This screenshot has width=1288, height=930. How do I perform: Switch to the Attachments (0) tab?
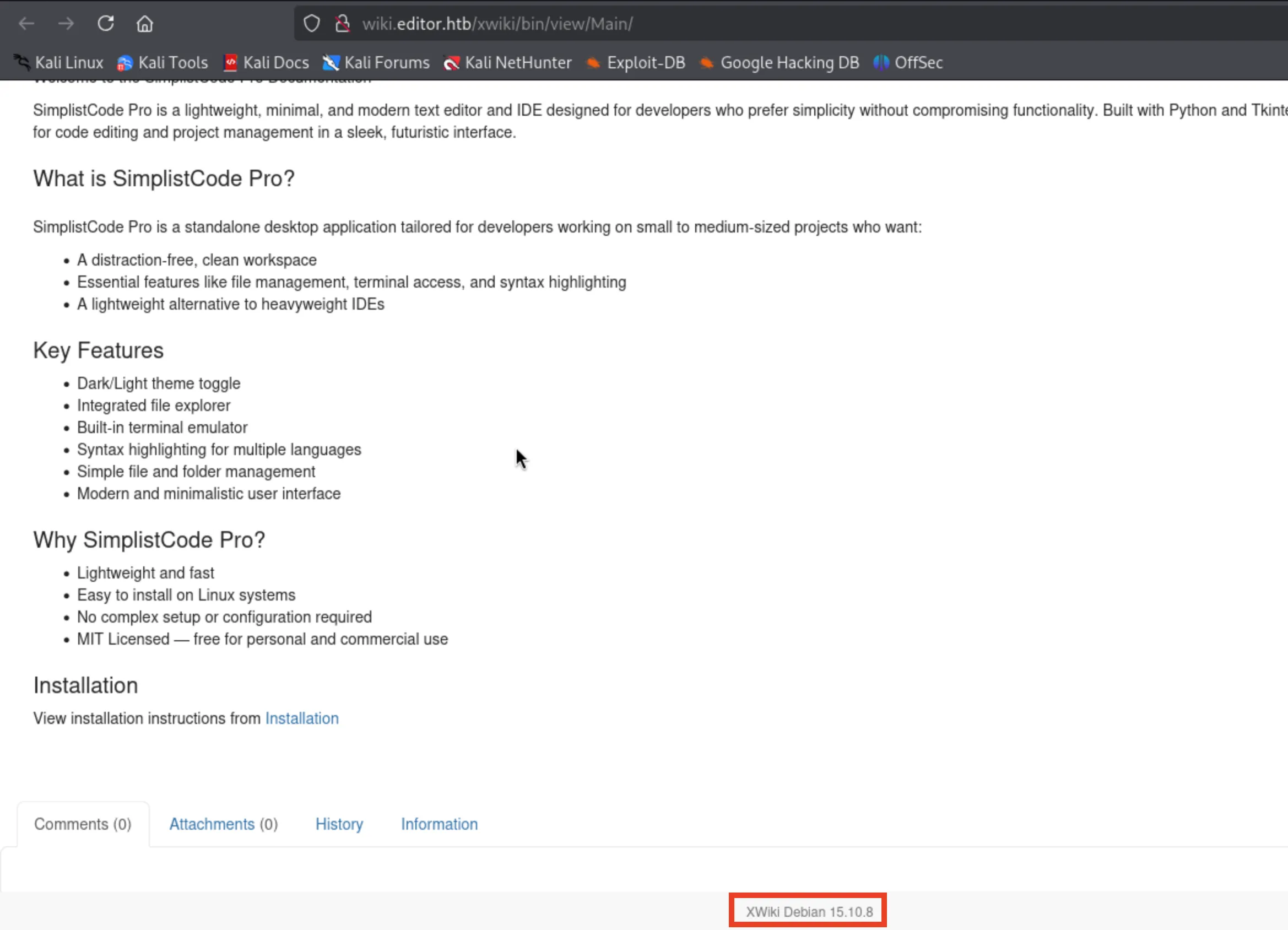click(223, 824)
